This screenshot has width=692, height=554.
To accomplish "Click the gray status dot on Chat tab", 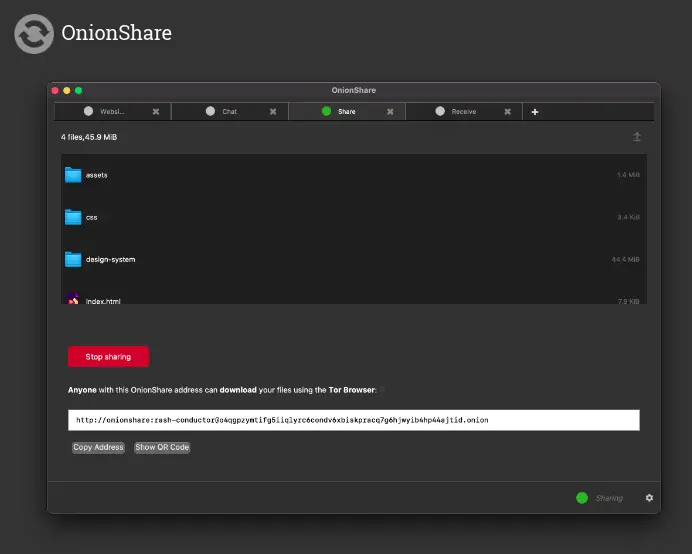I will [x=211, y=111].
